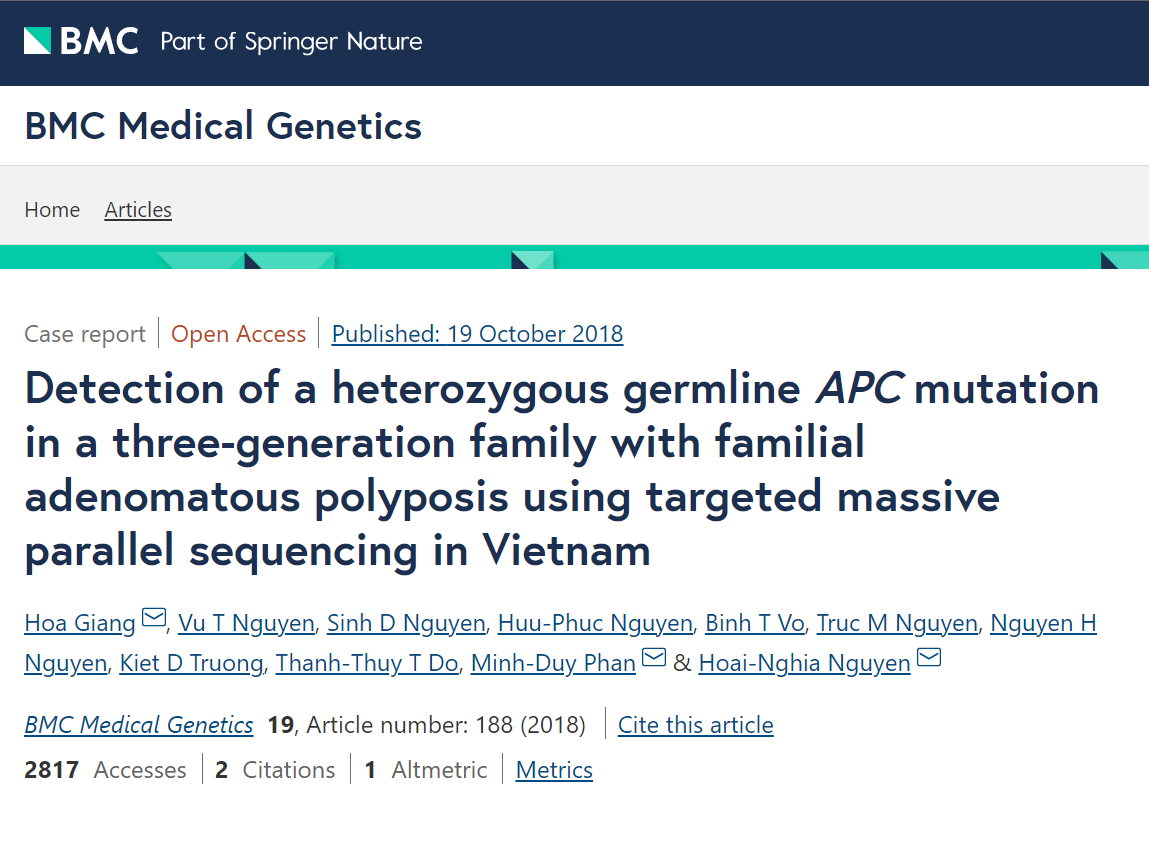
Task: Click the BMC Medical Genetics page heading
Action: [222, 126]
